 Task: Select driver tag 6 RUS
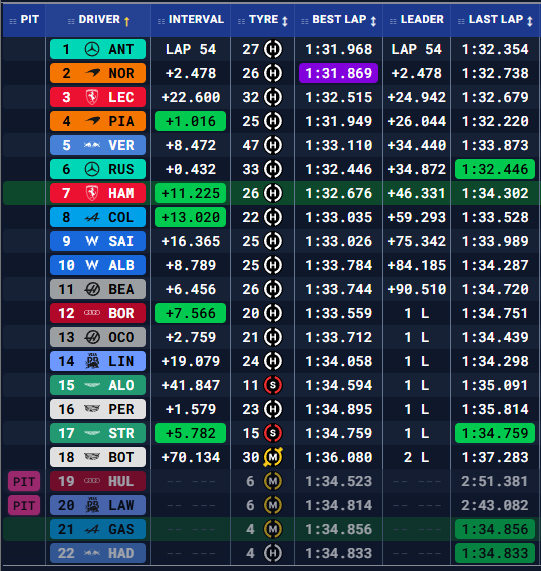[x=98, y=169]
